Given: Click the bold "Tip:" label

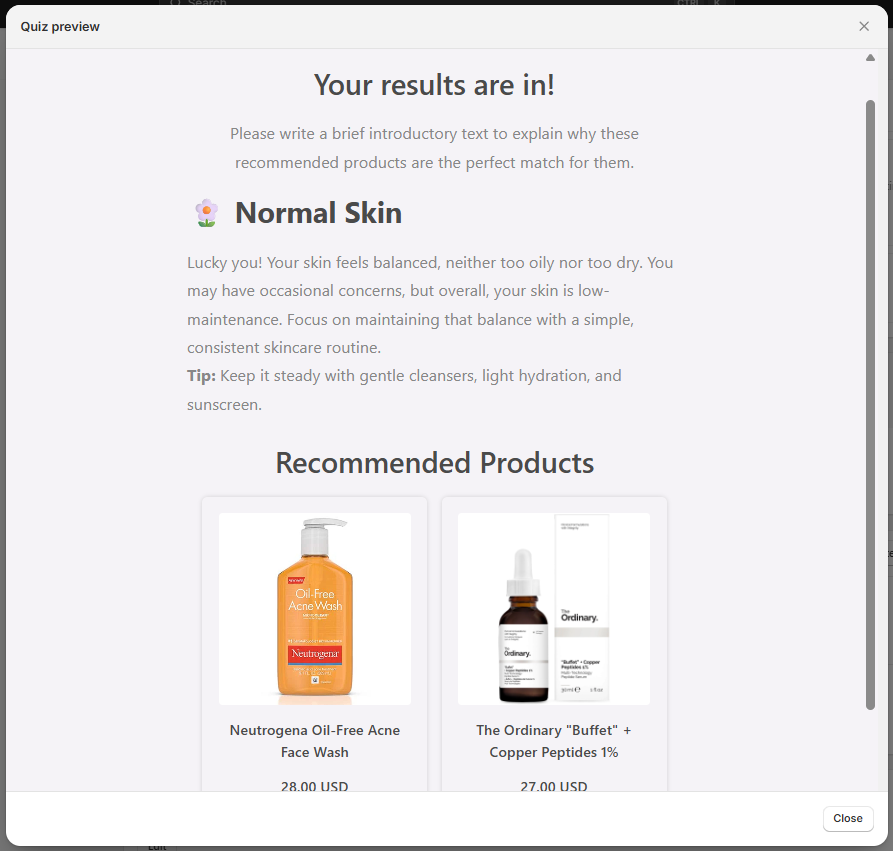Looking at the screenshot, I should (201, 376).
